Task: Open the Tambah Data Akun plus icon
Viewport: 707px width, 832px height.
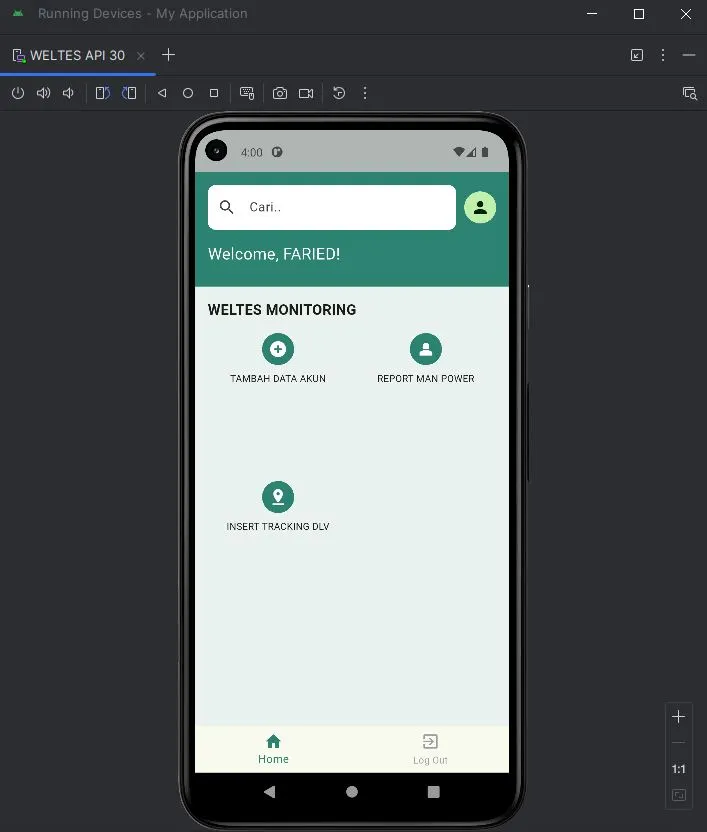Action: point(278,349)
